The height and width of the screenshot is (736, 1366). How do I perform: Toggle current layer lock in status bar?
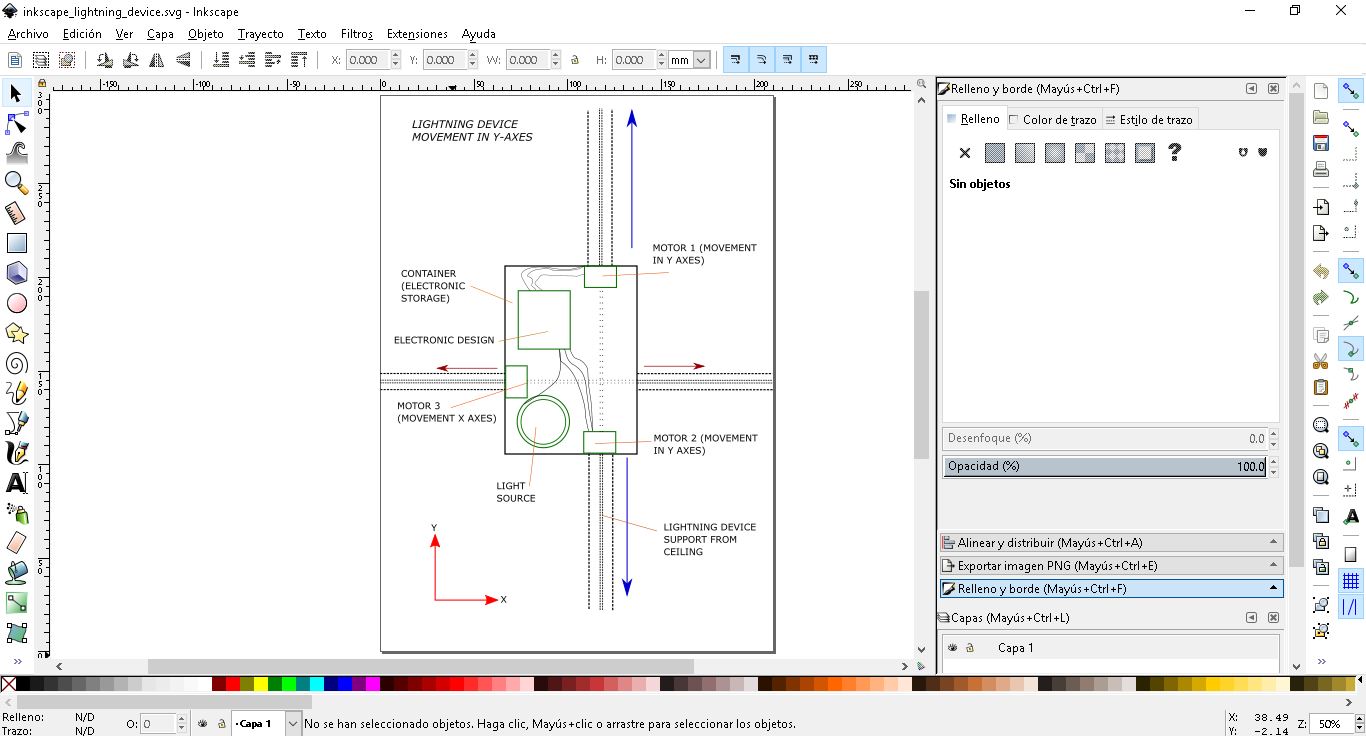tap(220, 723)
